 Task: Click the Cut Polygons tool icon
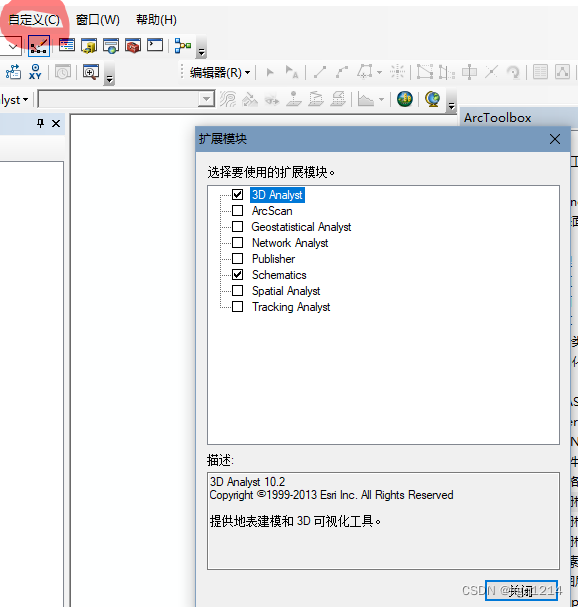(469, 72)
